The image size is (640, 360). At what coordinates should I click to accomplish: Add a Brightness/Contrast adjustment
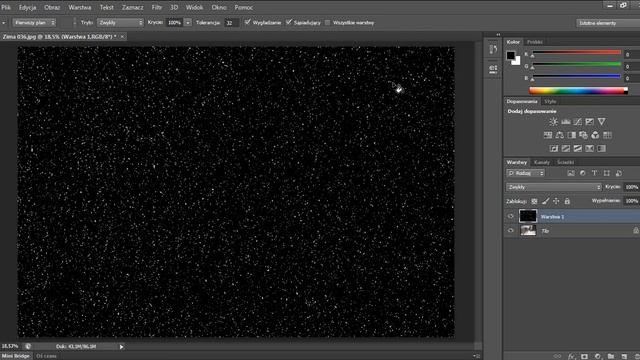pos(553,122)
